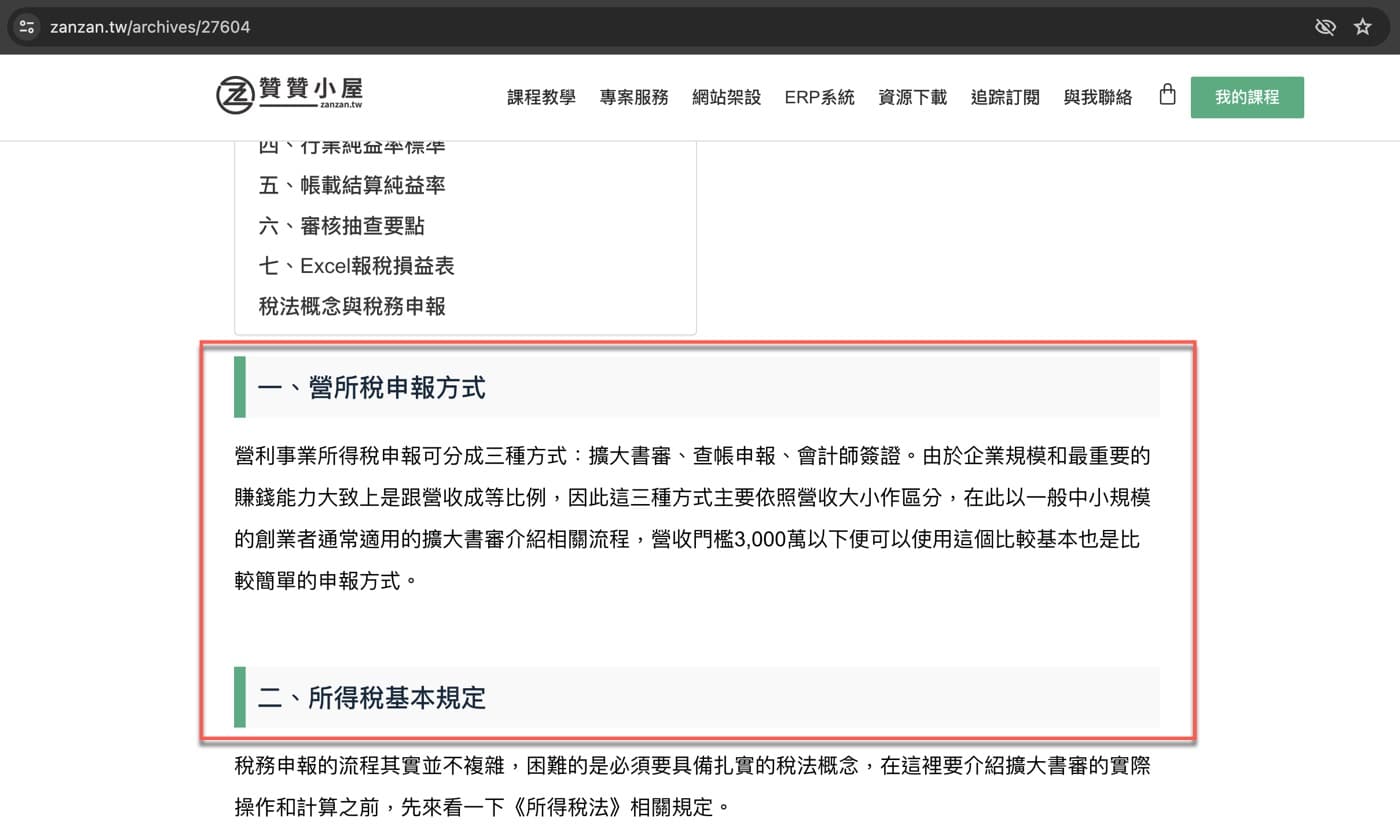Open the 資源下載 menu

coord(912,97)
